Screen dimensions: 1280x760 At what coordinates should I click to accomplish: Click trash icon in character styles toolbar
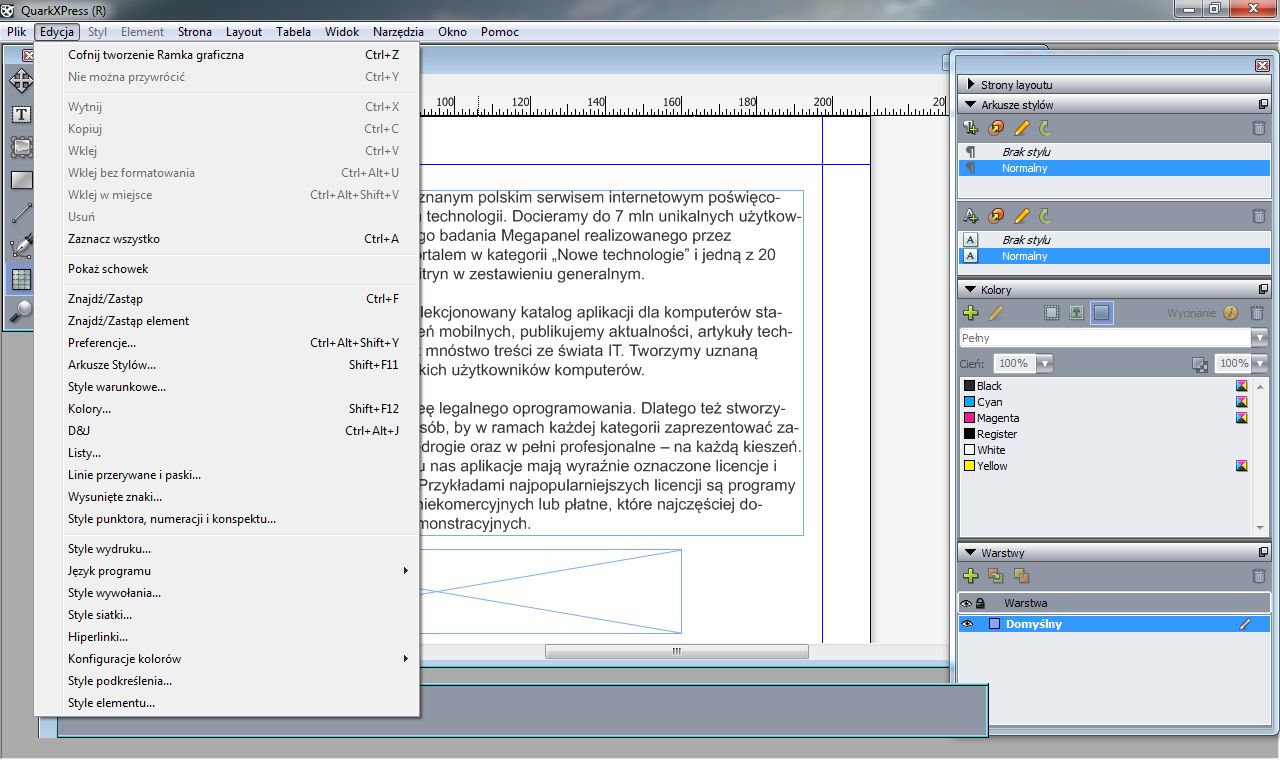tap(1259, 215)
